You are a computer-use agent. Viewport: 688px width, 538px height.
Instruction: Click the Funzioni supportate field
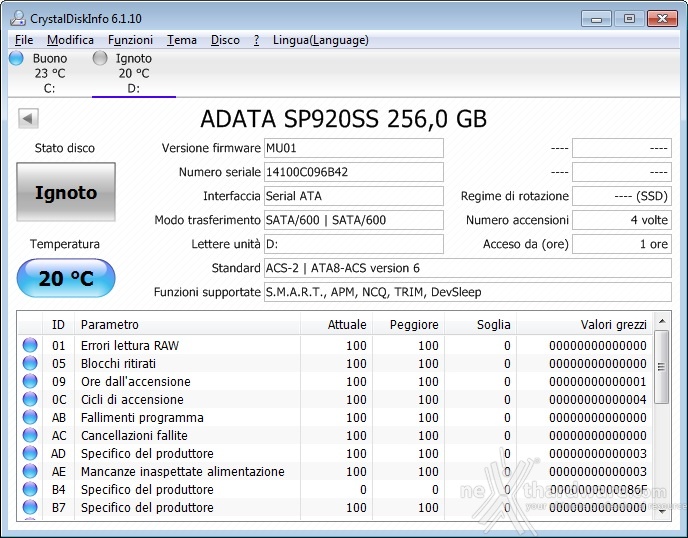468,292
